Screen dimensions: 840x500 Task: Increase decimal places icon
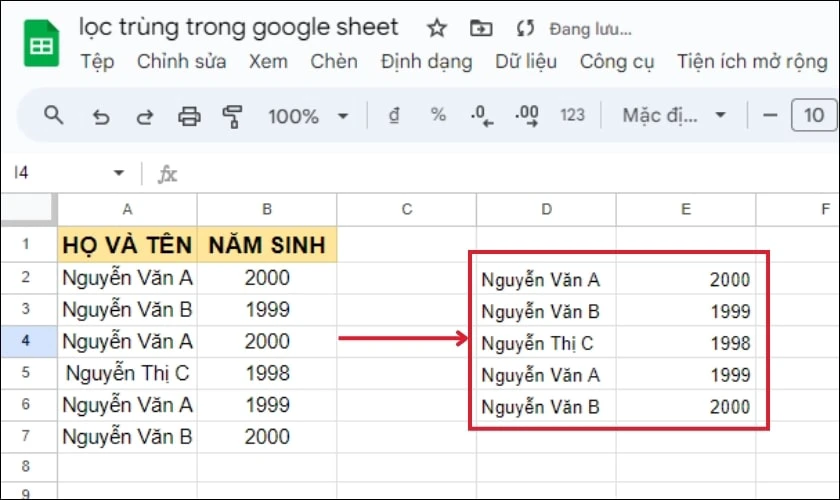click(527, 116)
